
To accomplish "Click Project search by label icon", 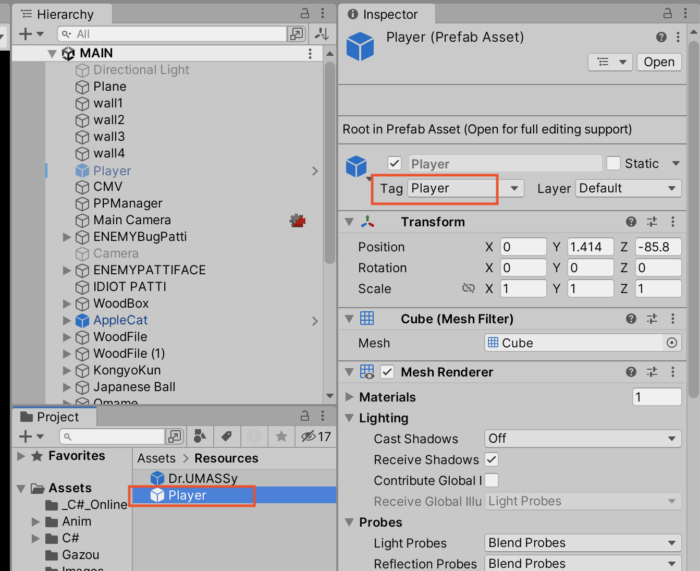I will pos(226,436).
